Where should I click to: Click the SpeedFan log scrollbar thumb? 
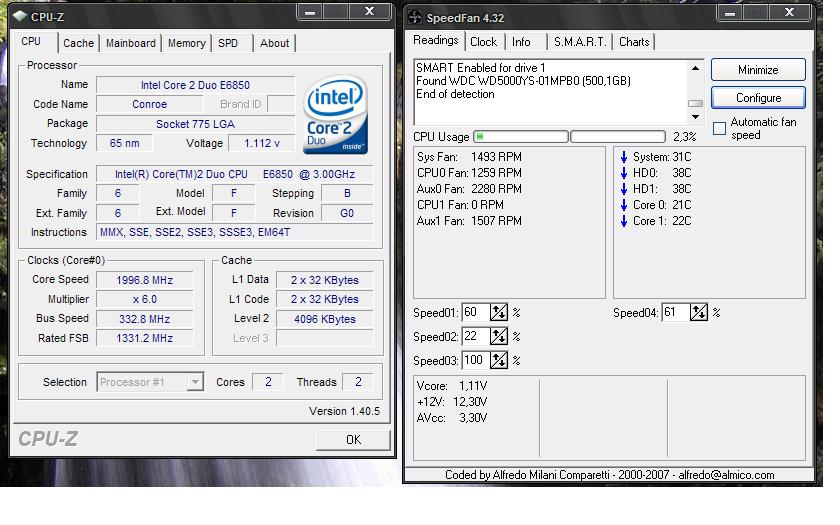point(695,103)
